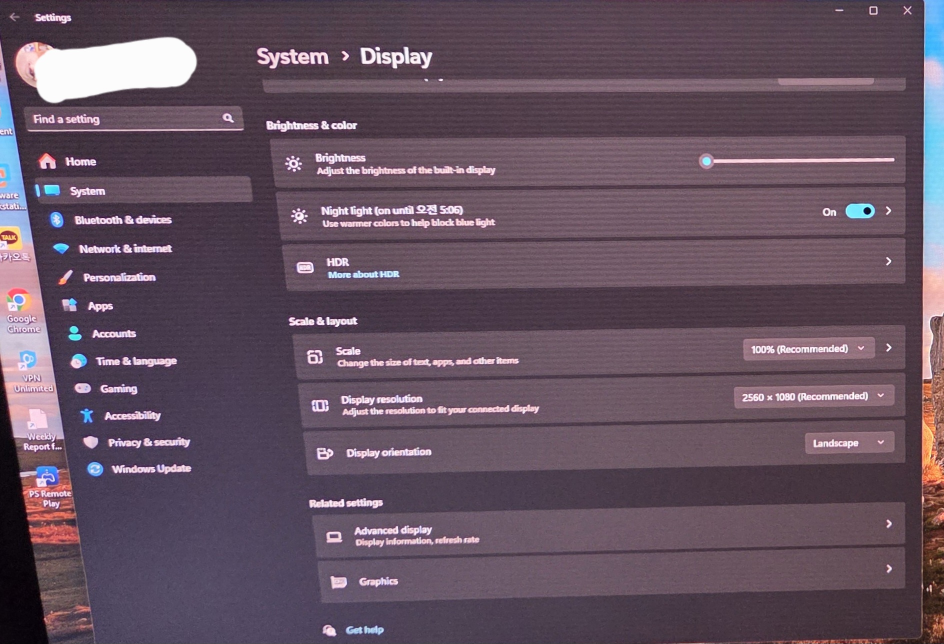This screenshot has height=644, width=944.
Task: Click the Display breadcrumb title
Action: click(x=396, y=57)
